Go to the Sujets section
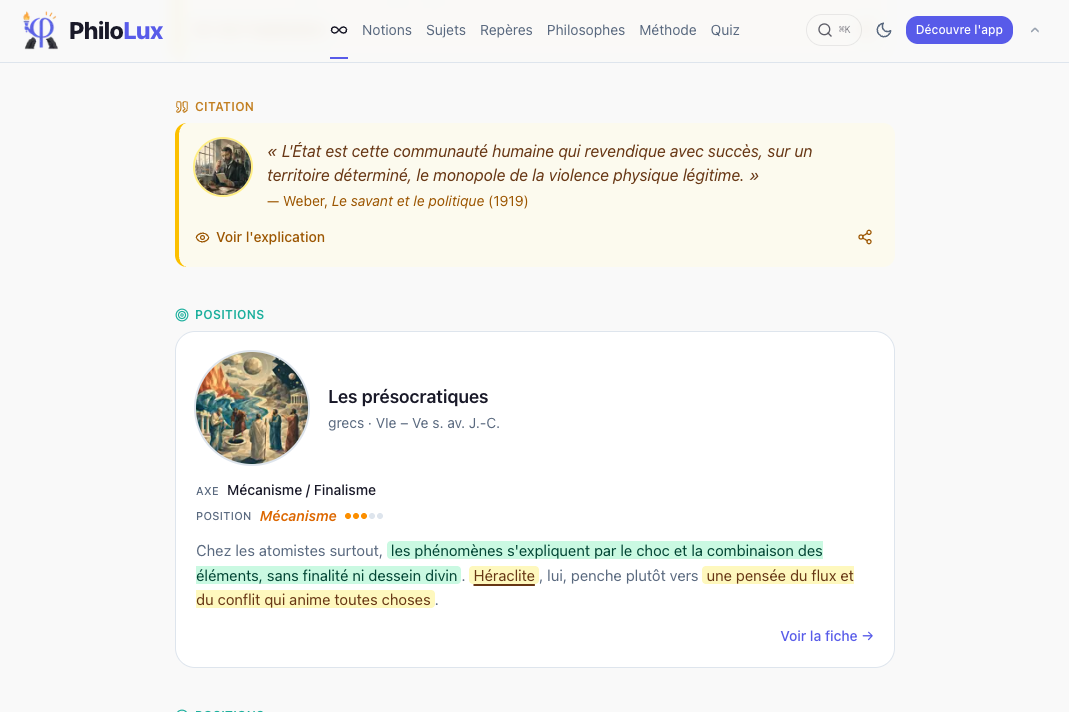Image resolution: width=1069 pixels, height=712 pixels. [x=446, y=30]
